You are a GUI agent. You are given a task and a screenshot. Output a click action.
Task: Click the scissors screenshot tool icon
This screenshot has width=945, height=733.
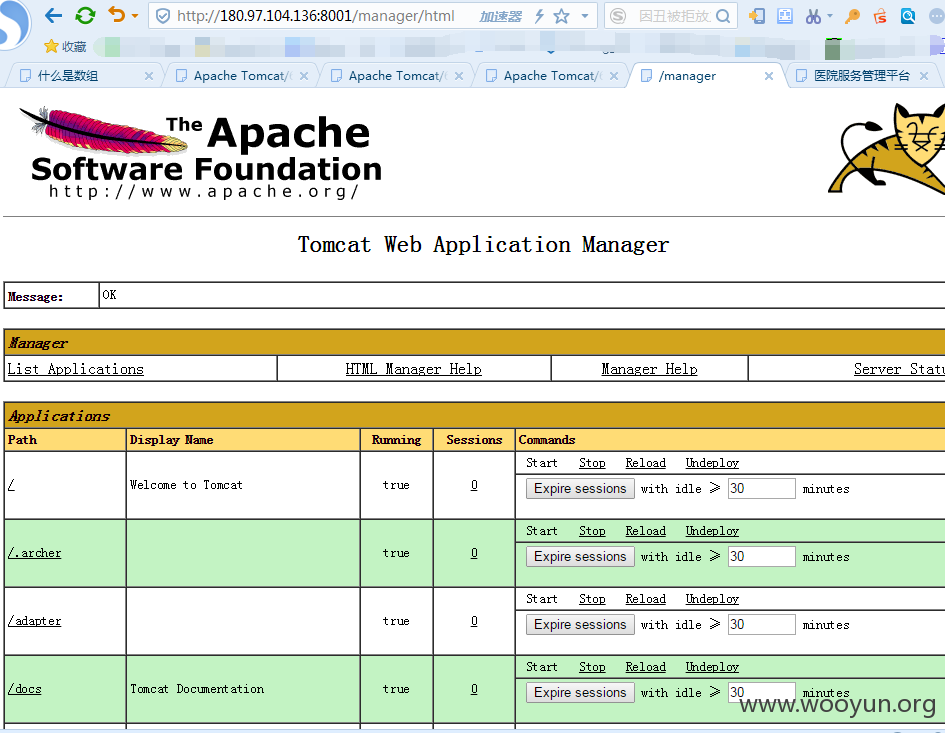[x=813, y=16]
